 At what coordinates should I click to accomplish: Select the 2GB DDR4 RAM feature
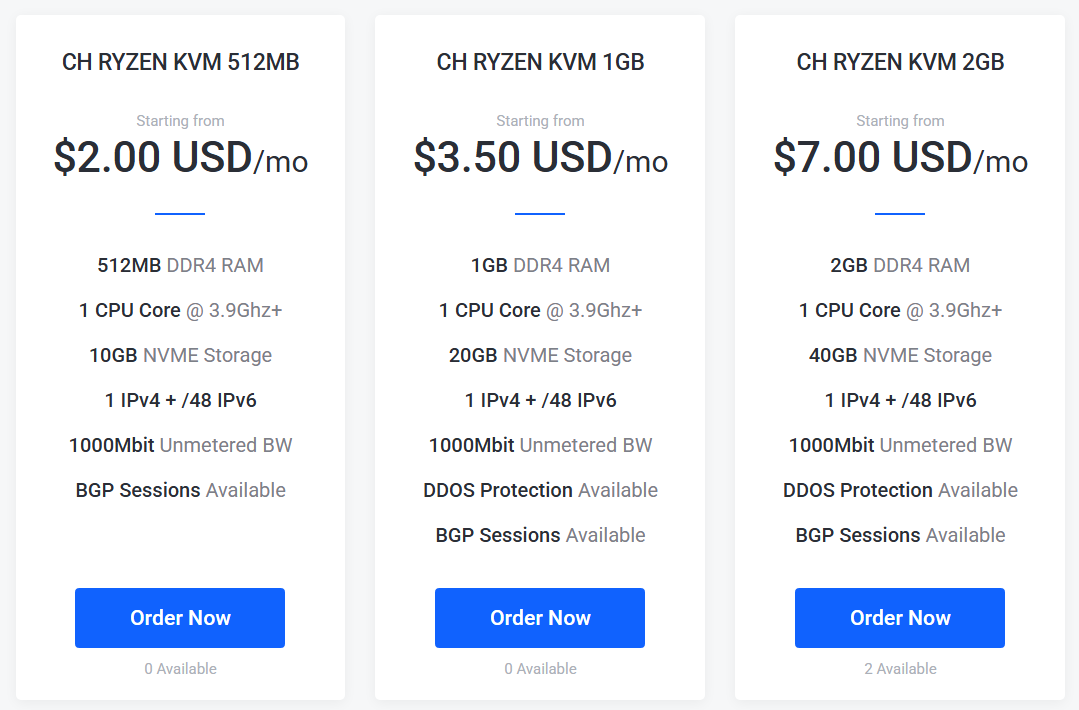(900, 265)
